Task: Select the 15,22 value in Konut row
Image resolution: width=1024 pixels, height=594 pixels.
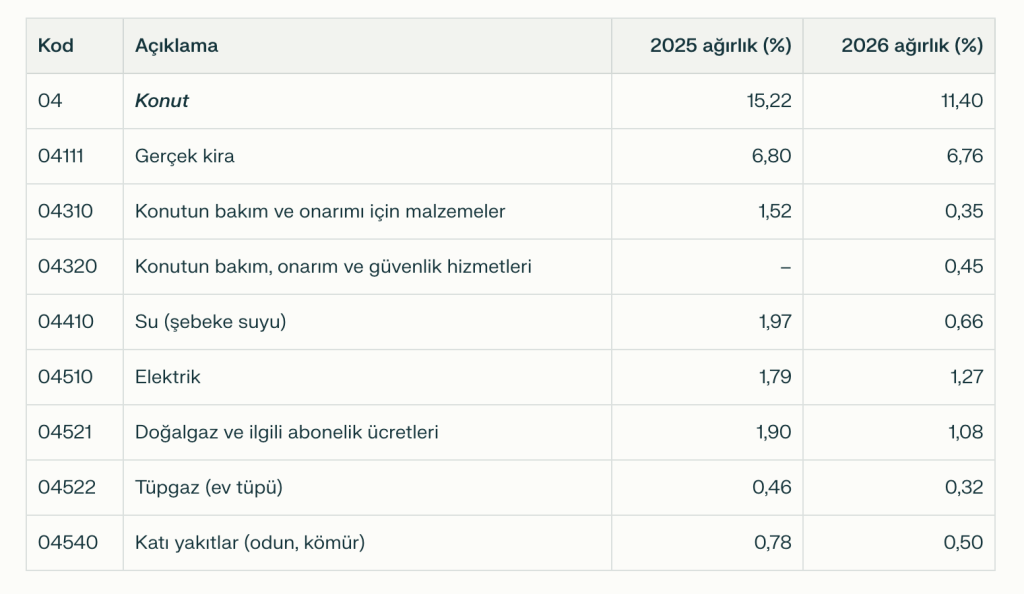Action: tap(773, 101)
